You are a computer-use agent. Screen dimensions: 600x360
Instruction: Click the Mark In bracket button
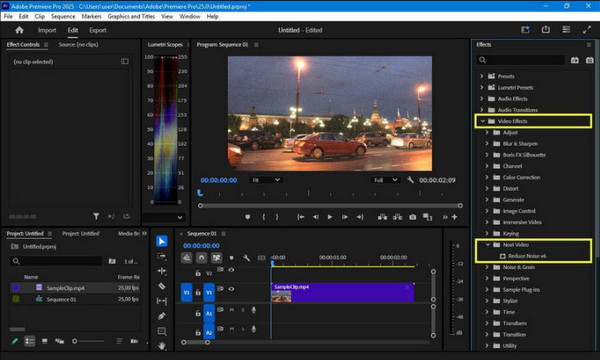click(263, 217)
